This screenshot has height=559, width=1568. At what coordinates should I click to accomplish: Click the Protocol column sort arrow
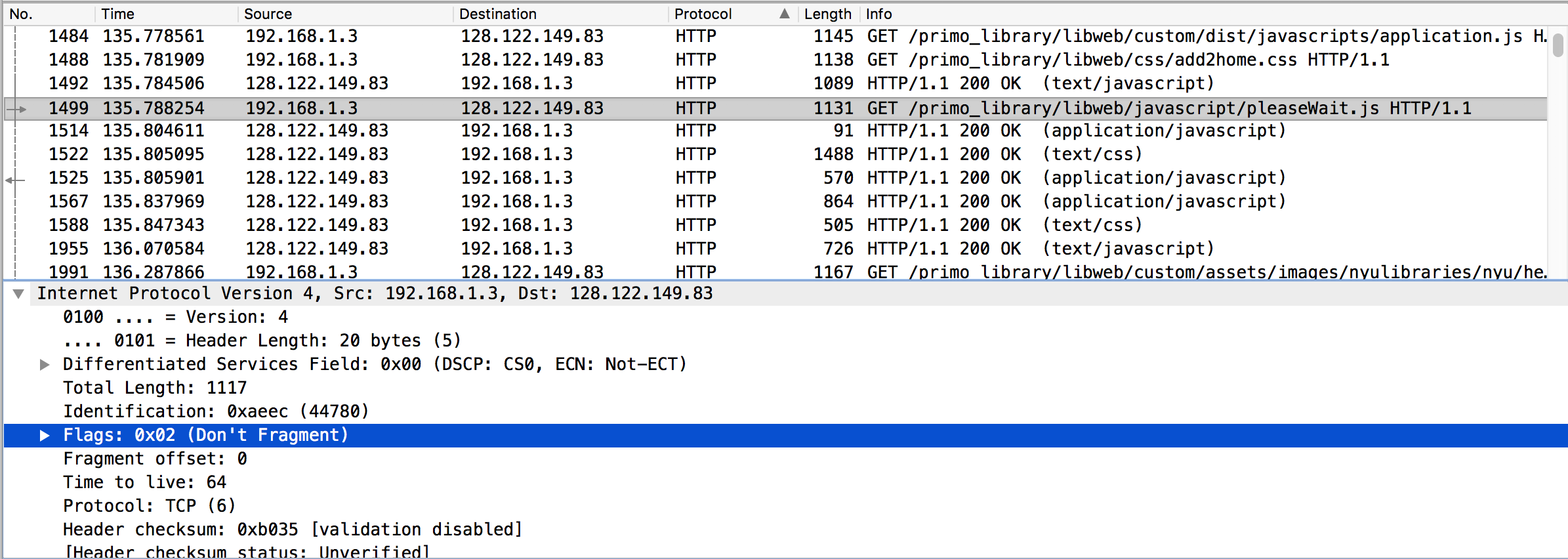784,14
